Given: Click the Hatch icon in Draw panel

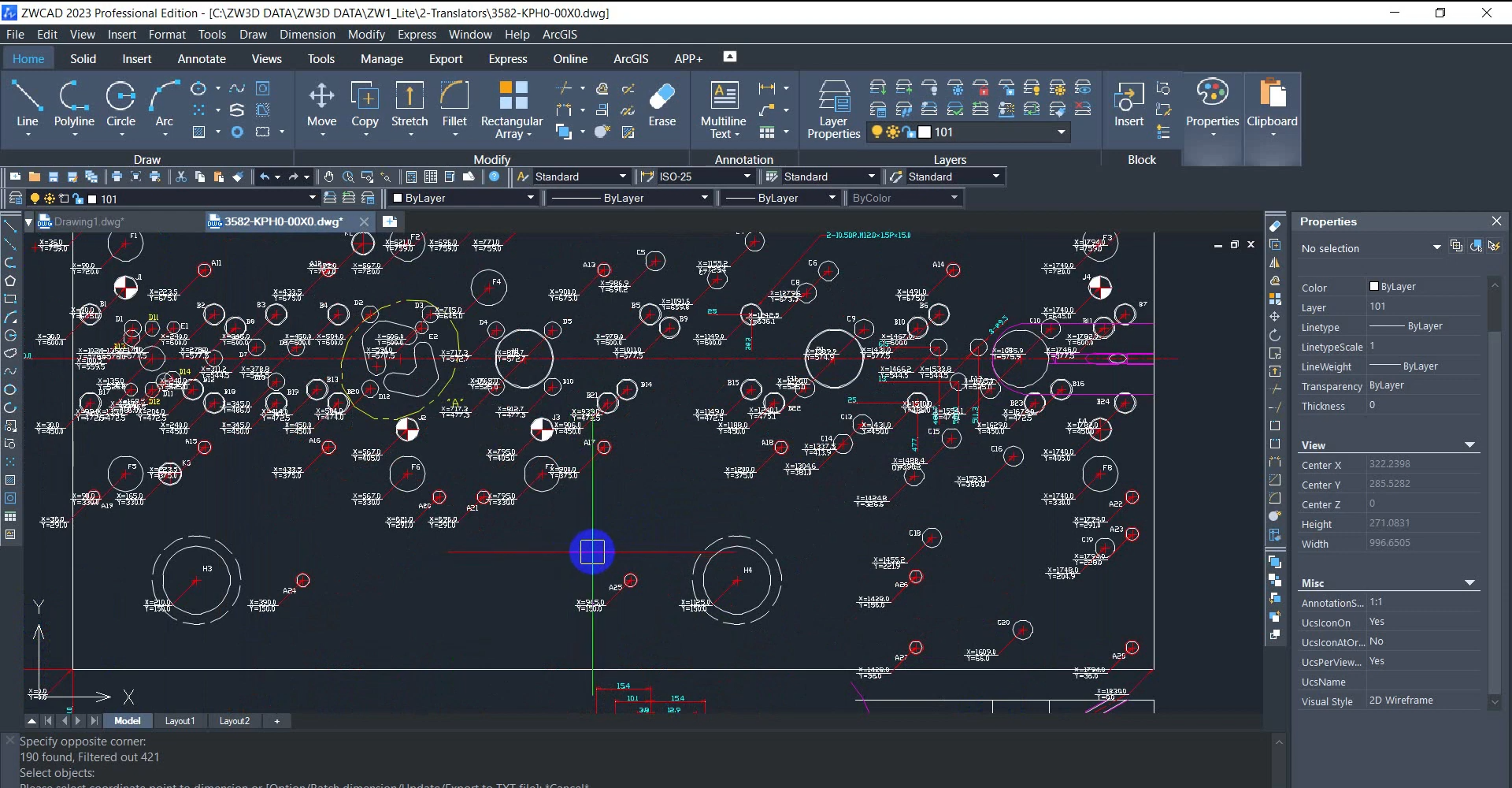Looking at the screenshot, I should coord(198,132).
